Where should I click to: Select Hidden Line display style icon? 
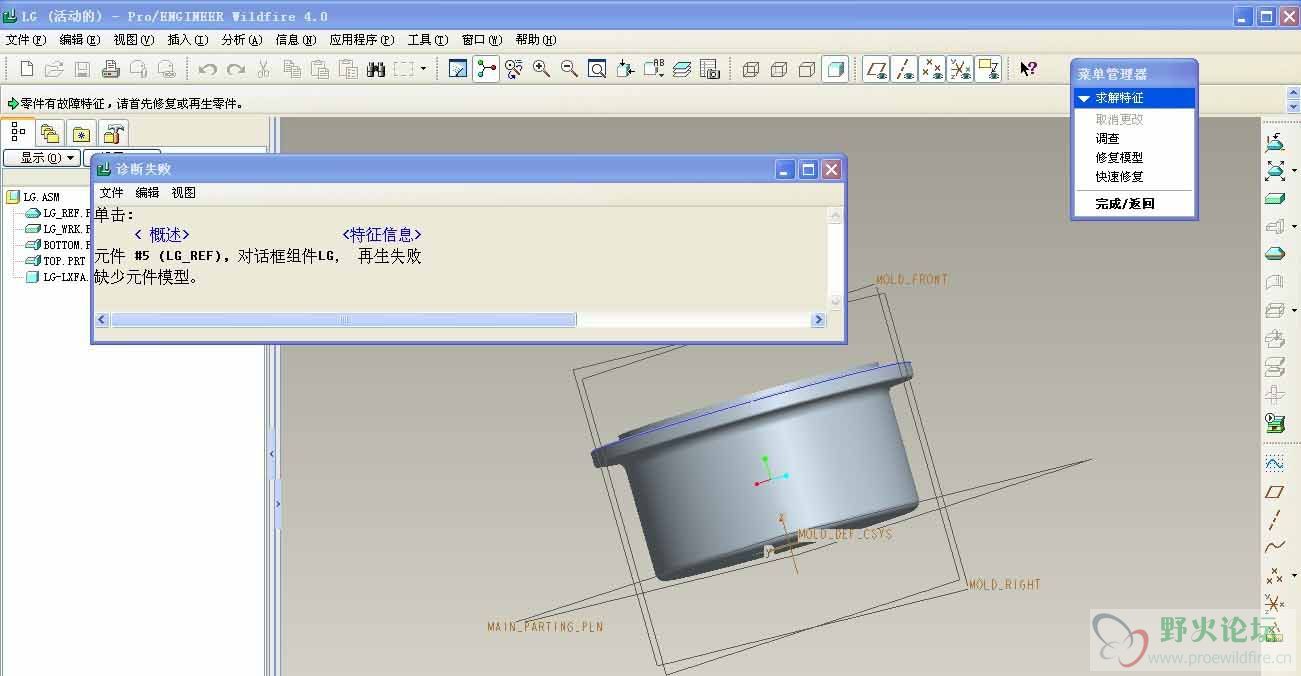click(780, 69)
